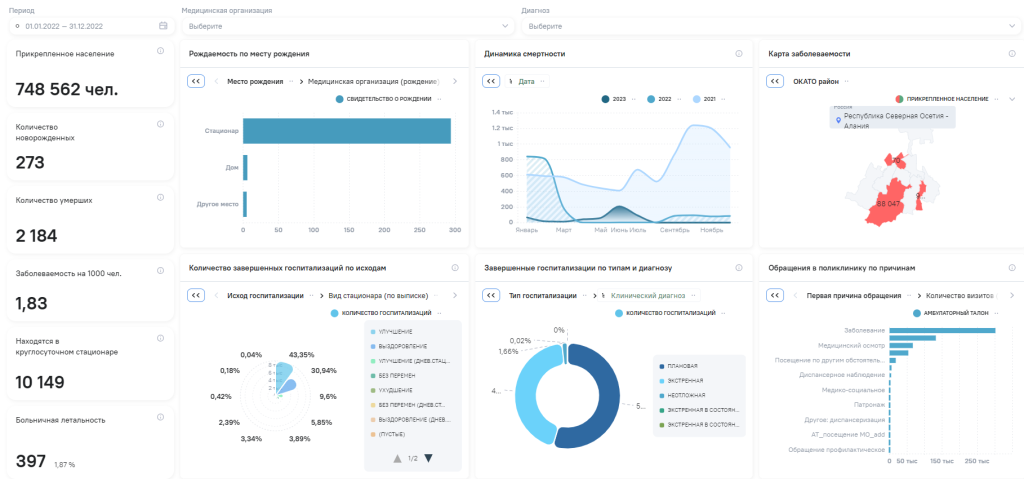Click info icon on Больничная летальность card
The width and height of the screenshot is (1024, 479).
(160, 417)
